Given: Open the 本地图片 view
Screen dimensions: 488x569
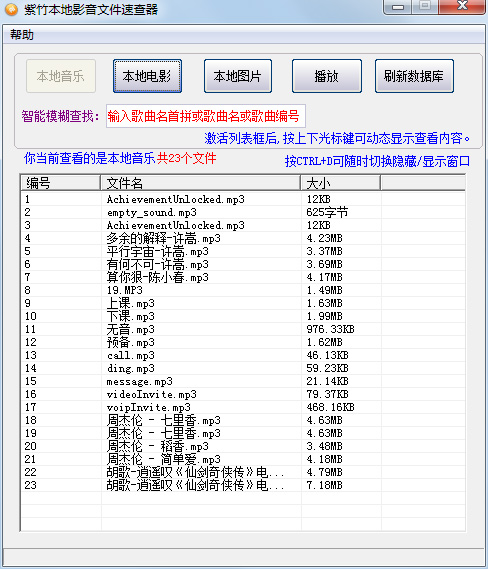Looking at the screenshot, I should coord(237,76).
